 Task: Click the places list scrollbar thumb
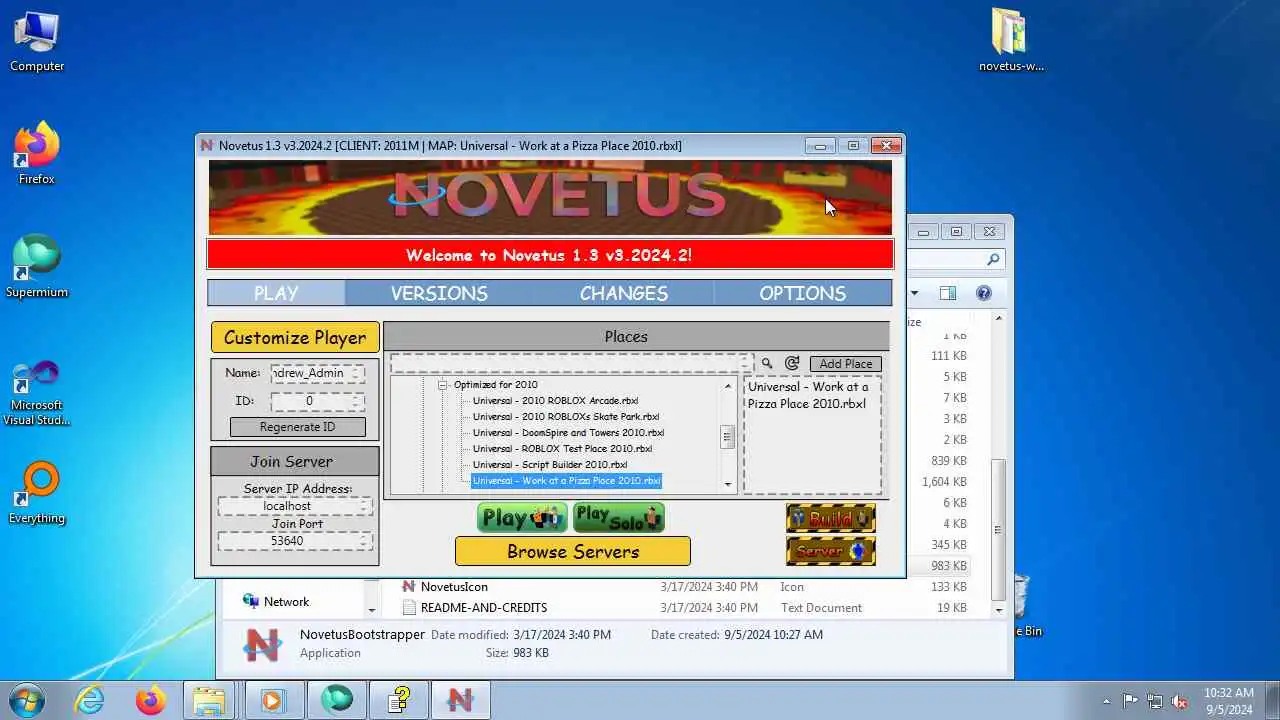727,437
